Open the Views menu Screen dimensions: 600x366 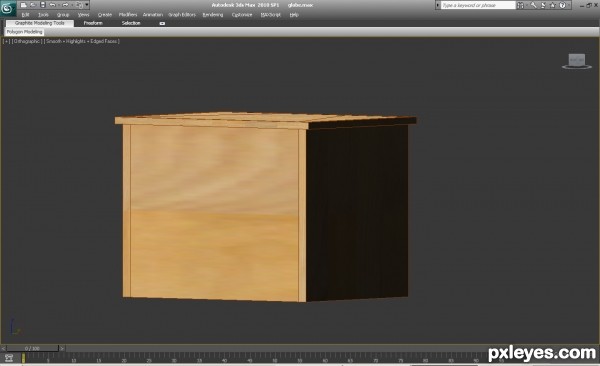(83, 15)
